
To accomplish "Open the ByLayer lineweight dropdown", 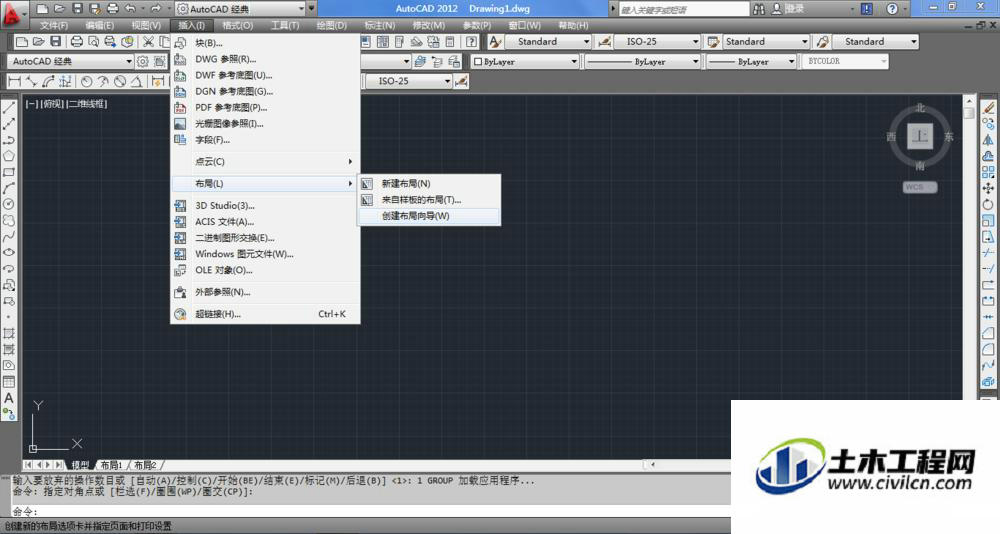I will click(x=791, y=61).
